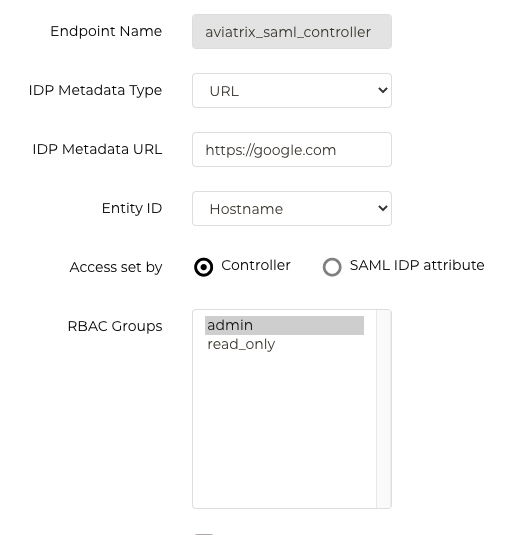The height and width of the screenshot is (535, 510).
Task: Focus the IDP Metadata URL input field
Action: [x=292, y=149]
